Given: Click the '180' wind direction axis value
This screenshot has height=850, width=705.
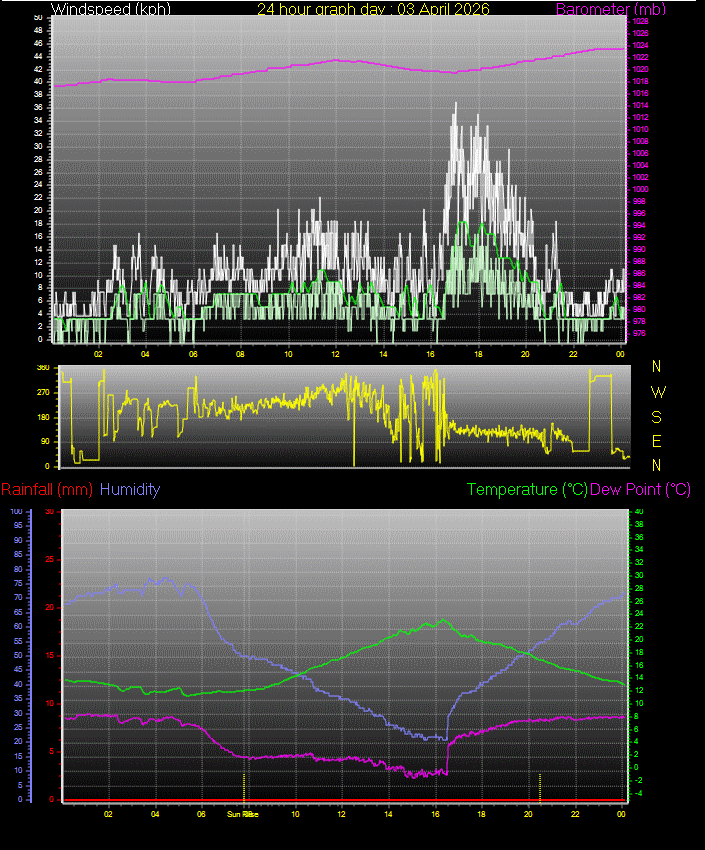Looking at the screenshot, I should (43, 417).
